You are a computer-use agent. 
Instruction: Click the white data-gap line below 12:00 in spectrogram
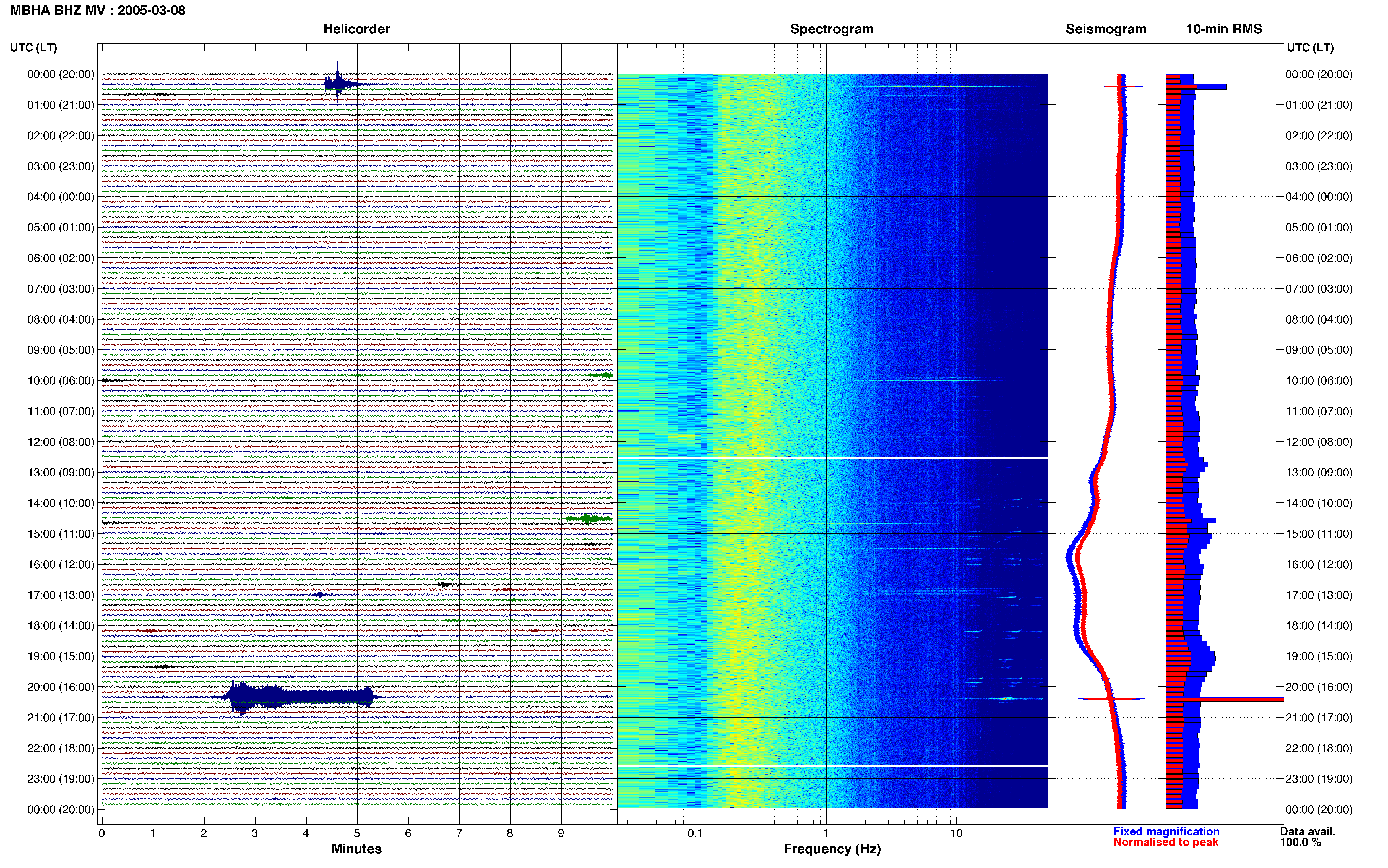click(x=832, y=458)
